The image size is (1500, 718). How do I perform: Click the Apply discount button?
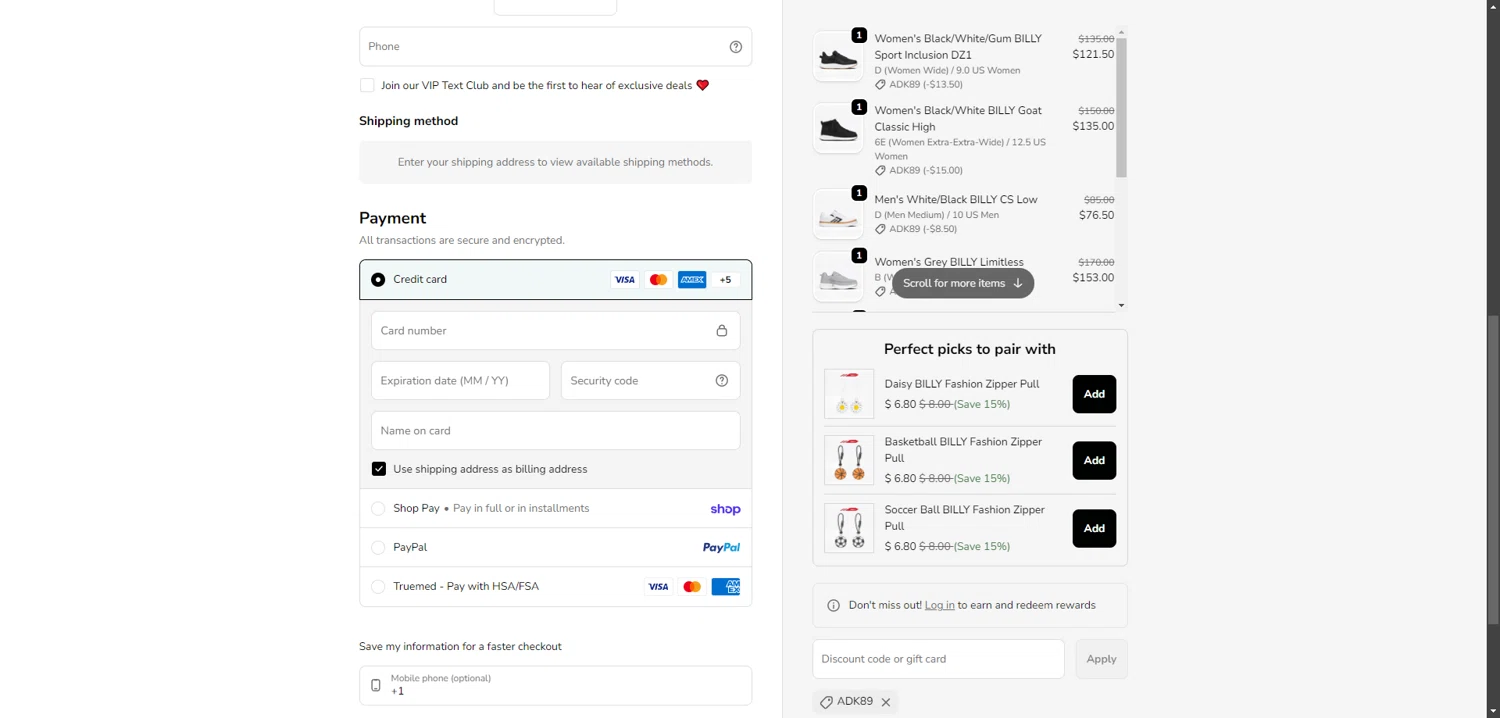1101,659
